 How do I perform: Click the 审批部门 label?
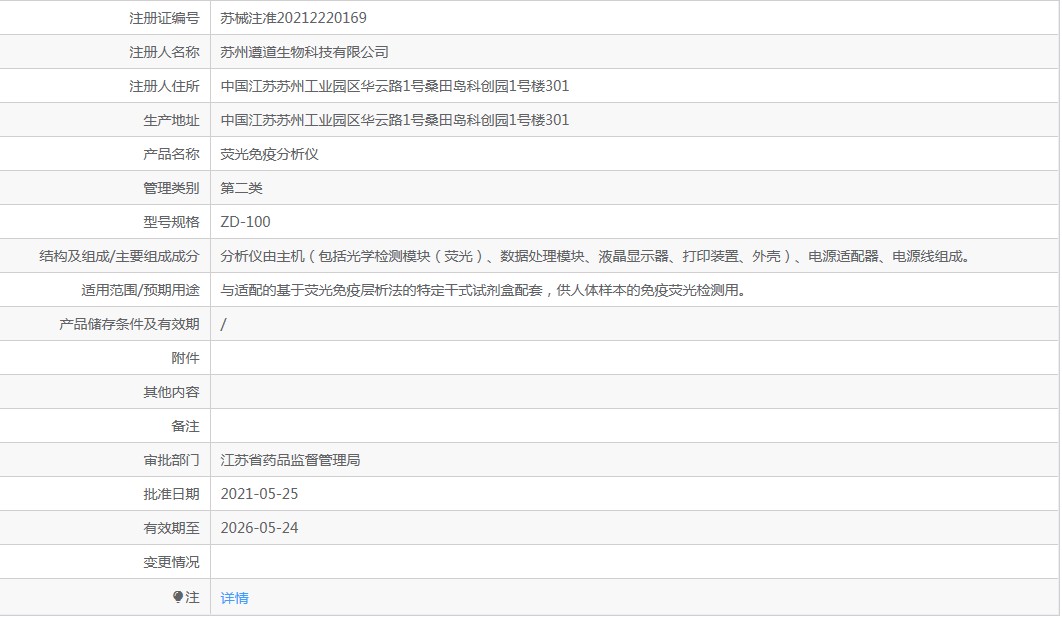coord(171,461)
